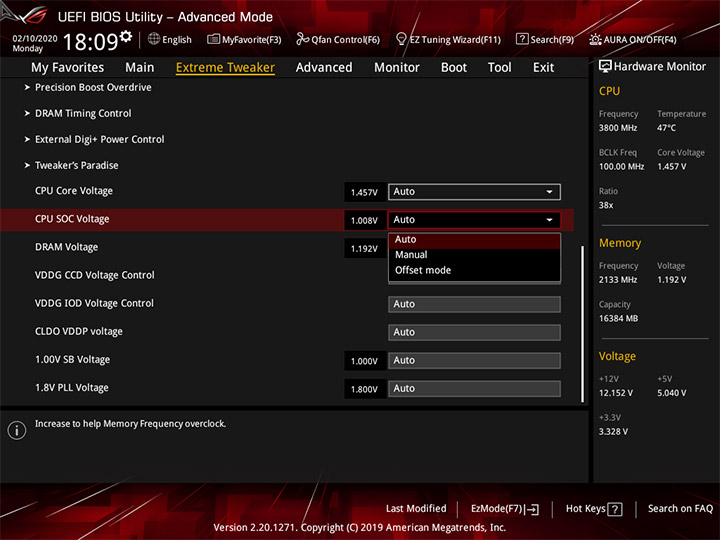Viewport: 720px width, 540px height.
Task: Click the EzMode exit arrow icon
Action: click(x=532, y=509)
